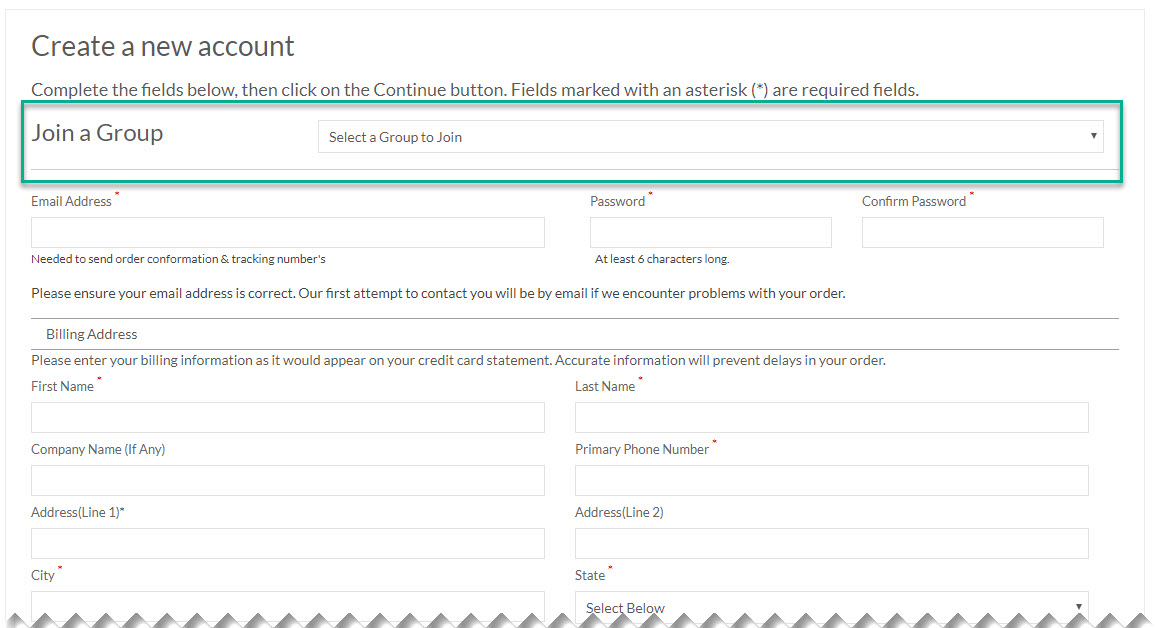Click the Company Name (If Any) field
The image size is (1156, 628).
[x=287, y=480]
